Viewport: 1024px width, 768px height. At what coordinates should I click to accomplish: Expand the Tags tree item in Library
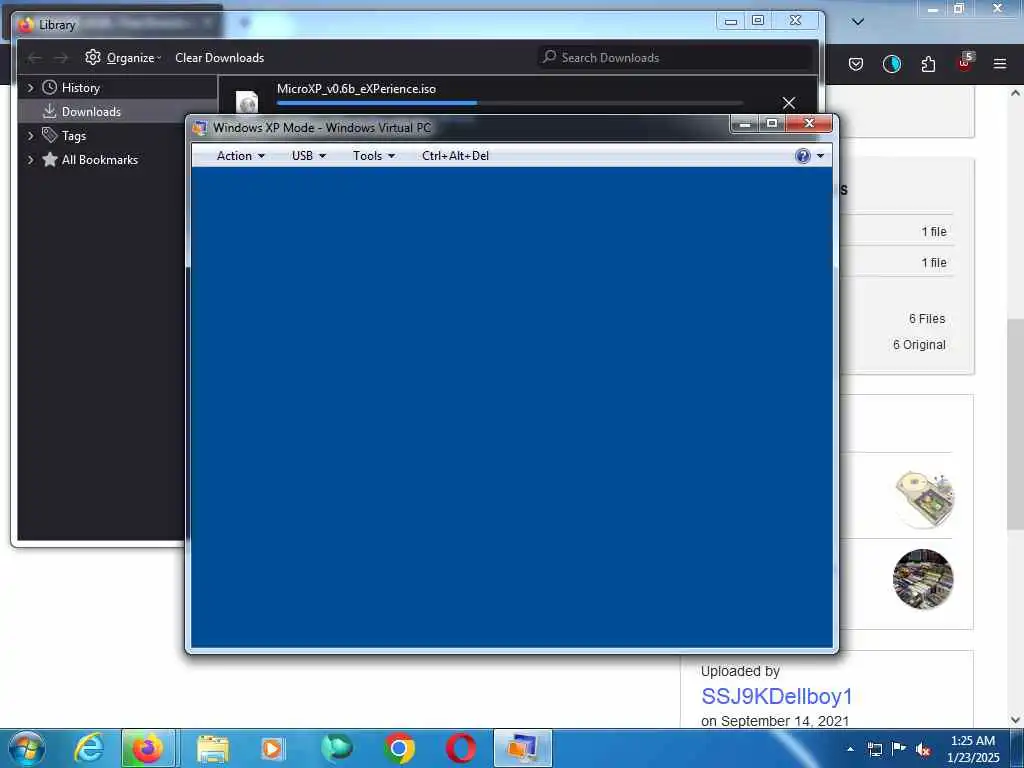(30, 136)
